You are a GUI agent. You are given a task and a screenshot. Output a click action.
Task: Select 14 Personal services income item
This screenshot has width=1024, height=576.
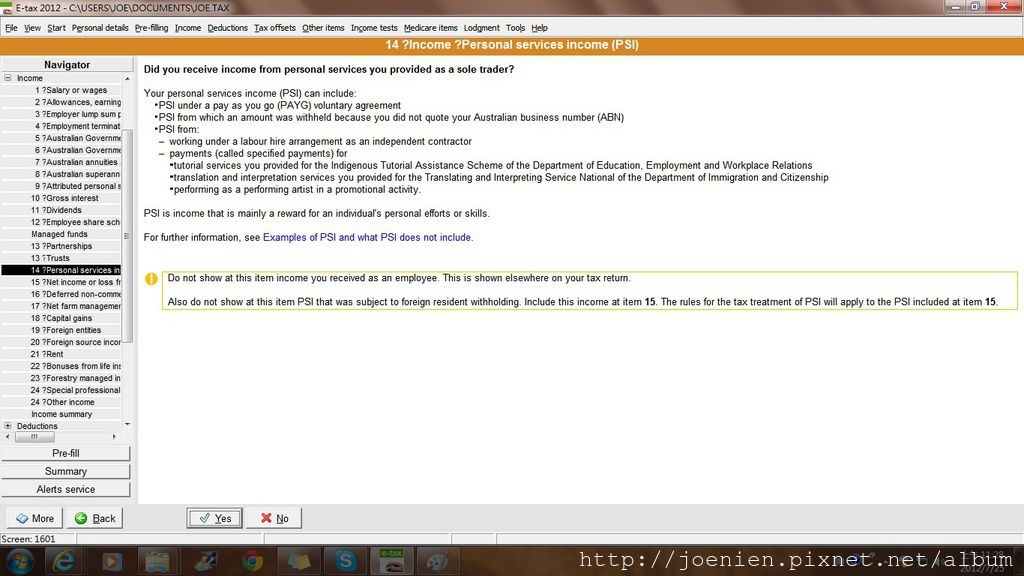click(x=61, y=270)
